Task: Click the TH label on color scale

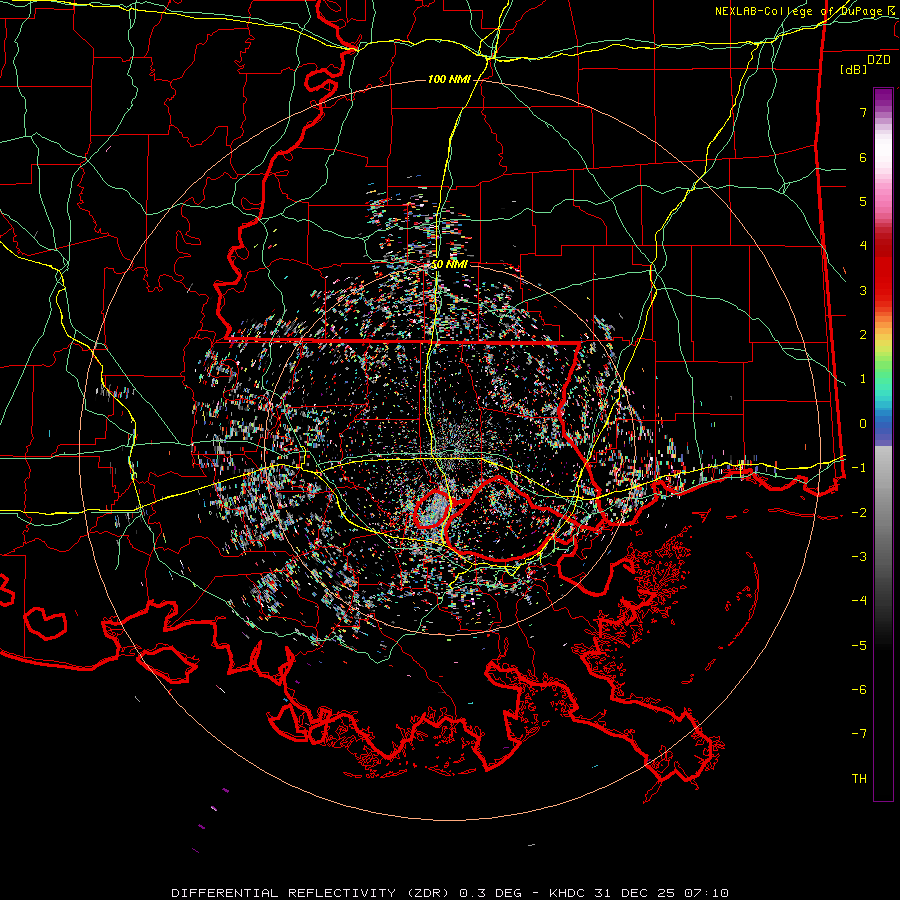Action: 859,778
